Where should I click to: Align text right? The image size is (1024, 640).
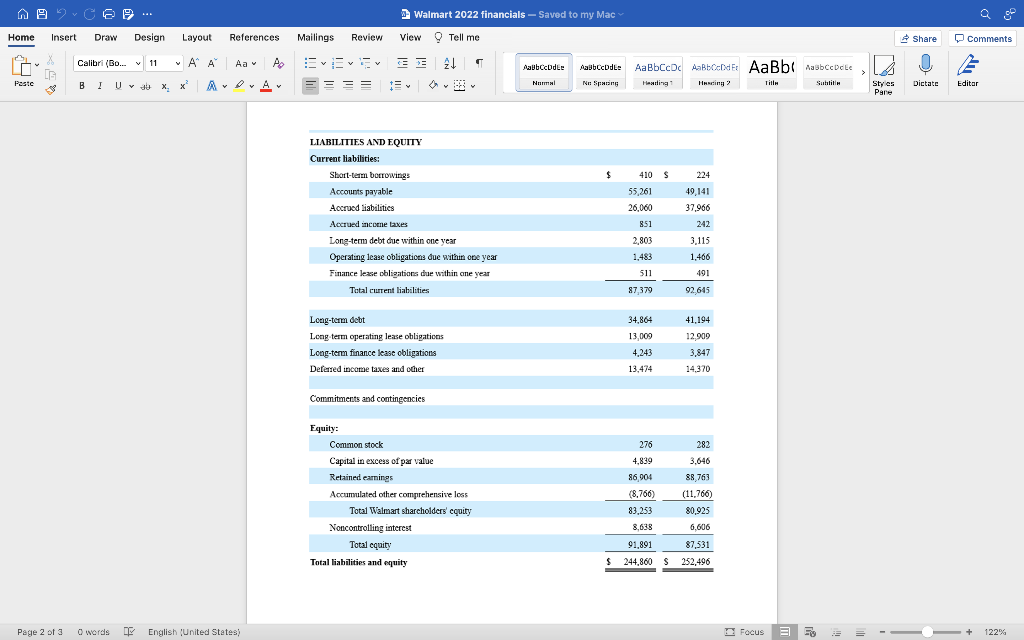tap(348, 86)
